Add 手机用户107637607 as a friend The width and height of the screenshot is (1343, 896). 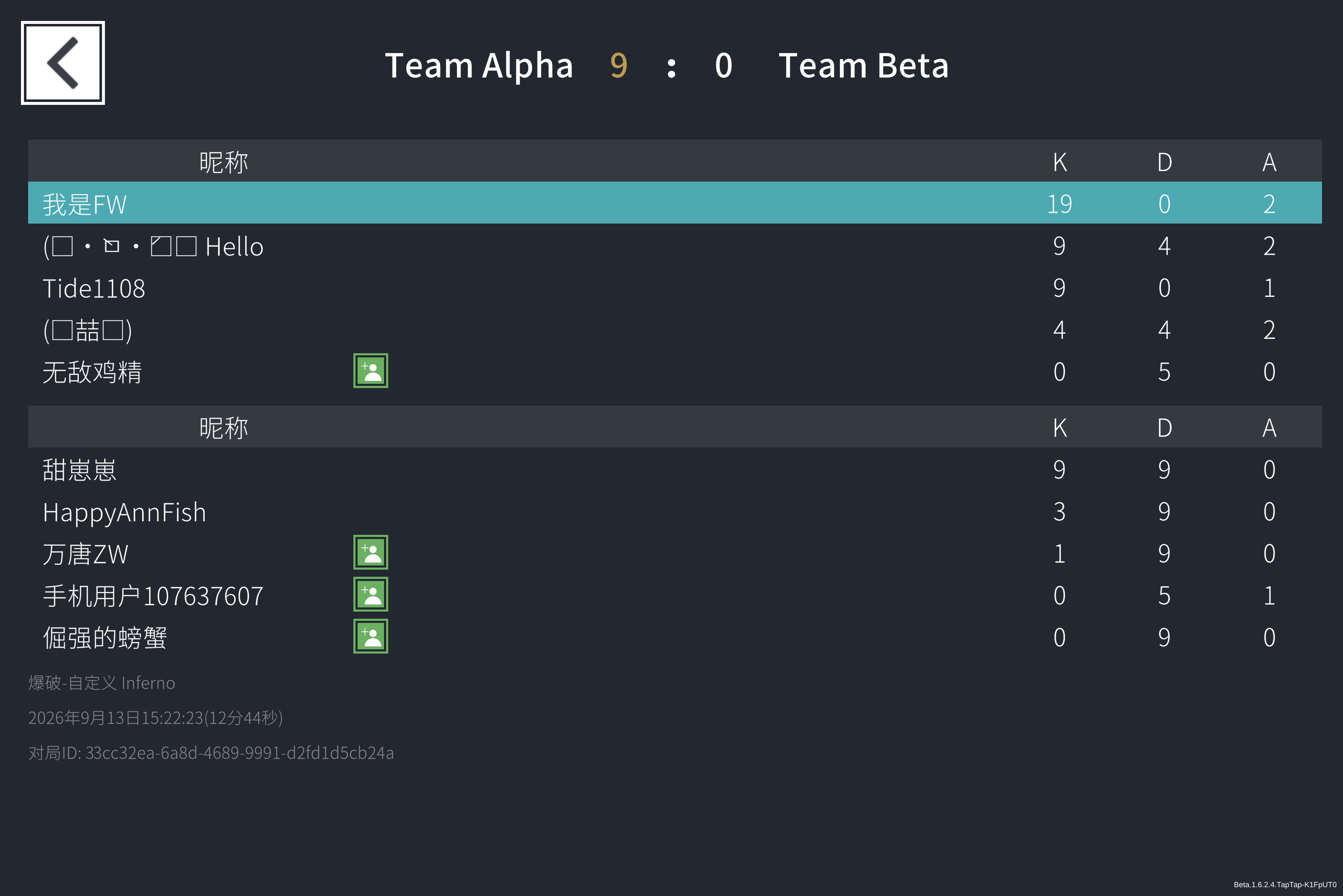(371, 594)
